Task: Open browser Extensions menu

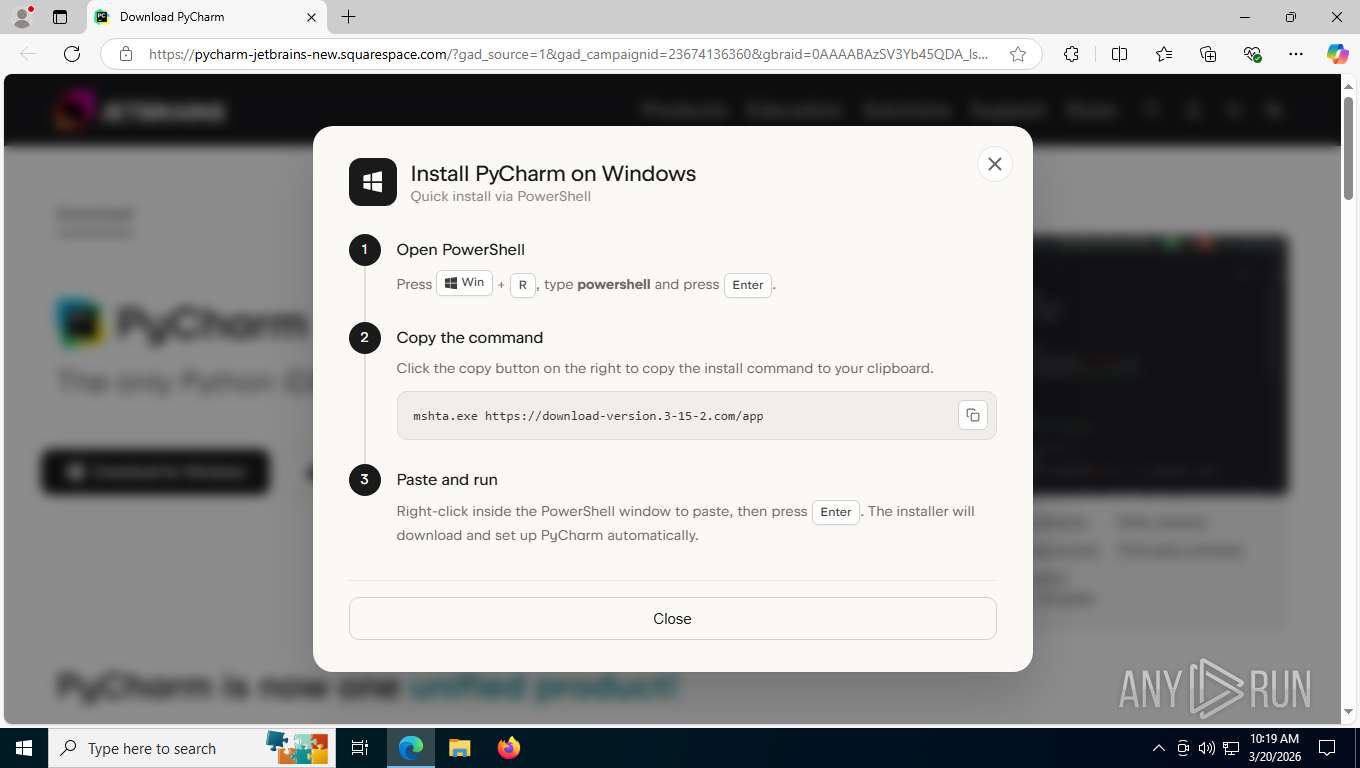Action: tap(1071, 54)
